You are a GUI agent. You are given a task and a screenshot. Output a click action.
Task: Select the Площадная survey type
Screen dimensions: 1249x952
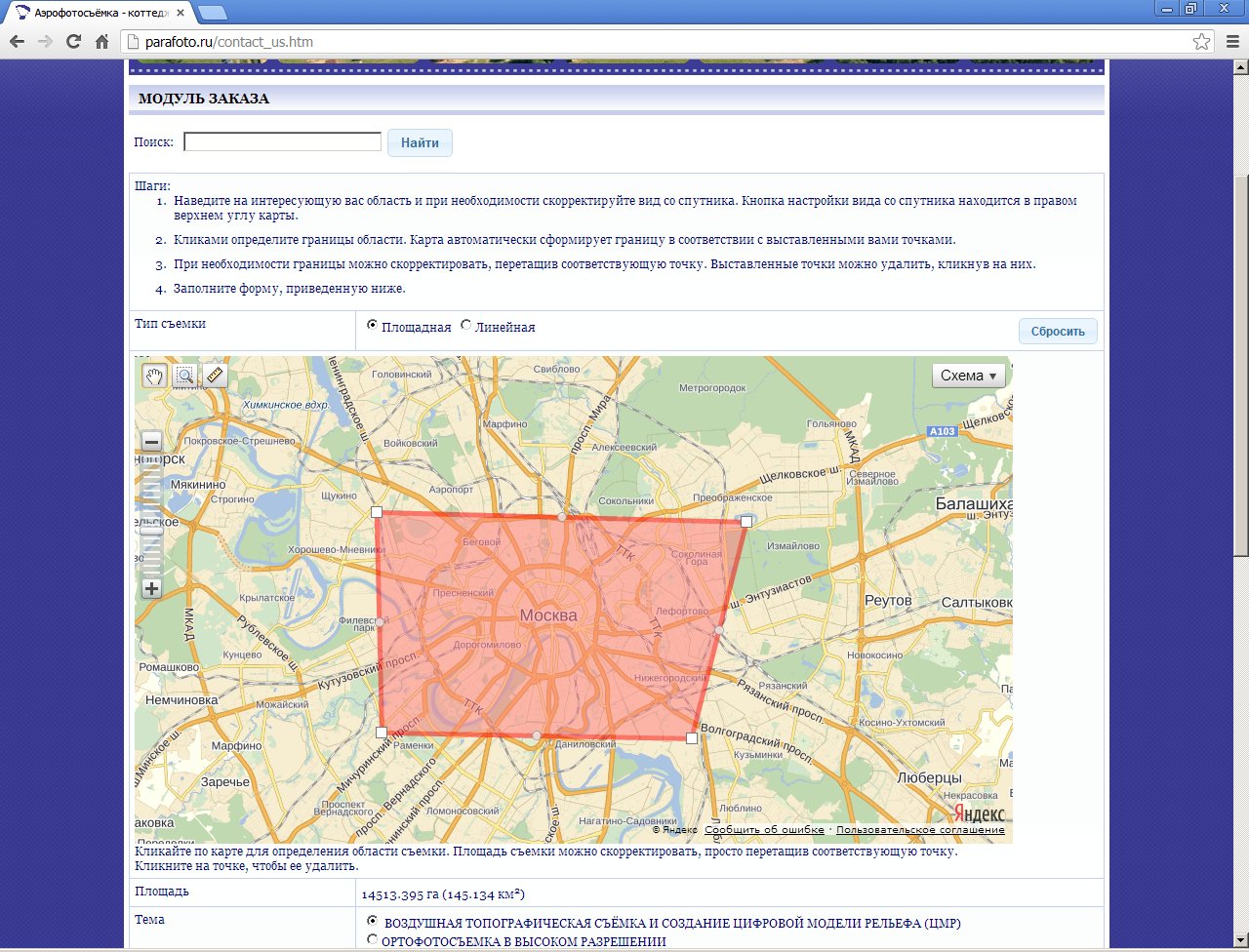coord(373,326)
